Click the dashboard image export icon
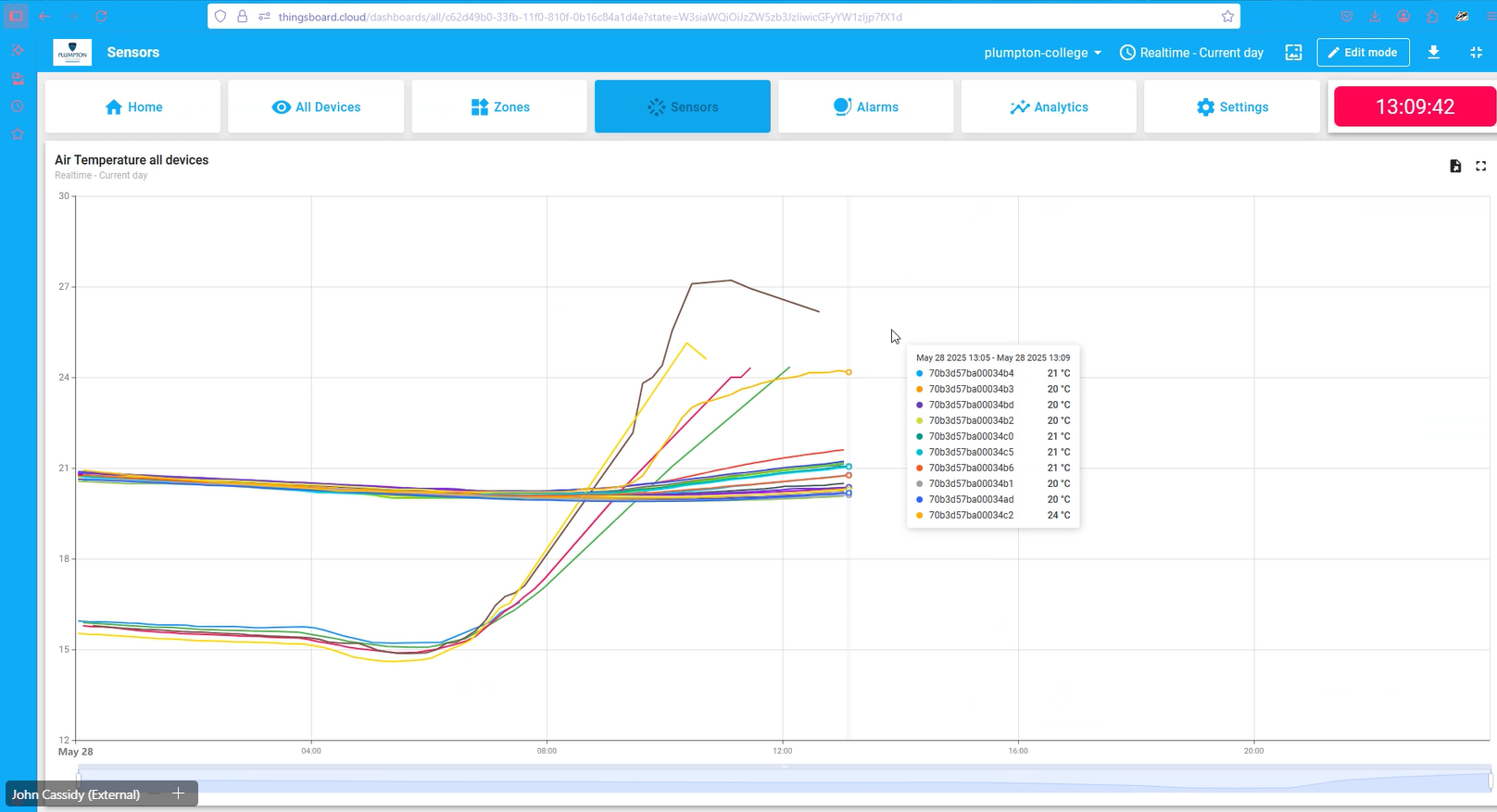Image resolution: width=1497 pixels, height=812 pixels. [1293, 53]
